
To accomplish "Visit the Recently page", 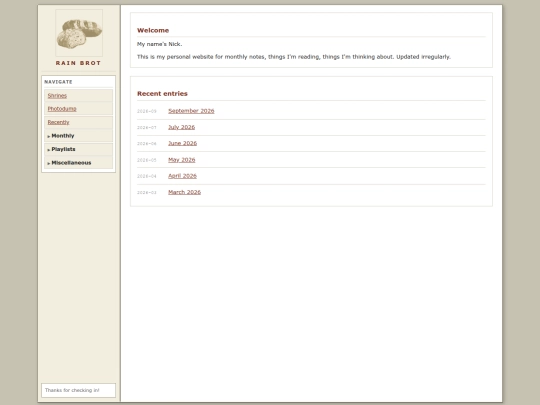I will tap(58, 122).
